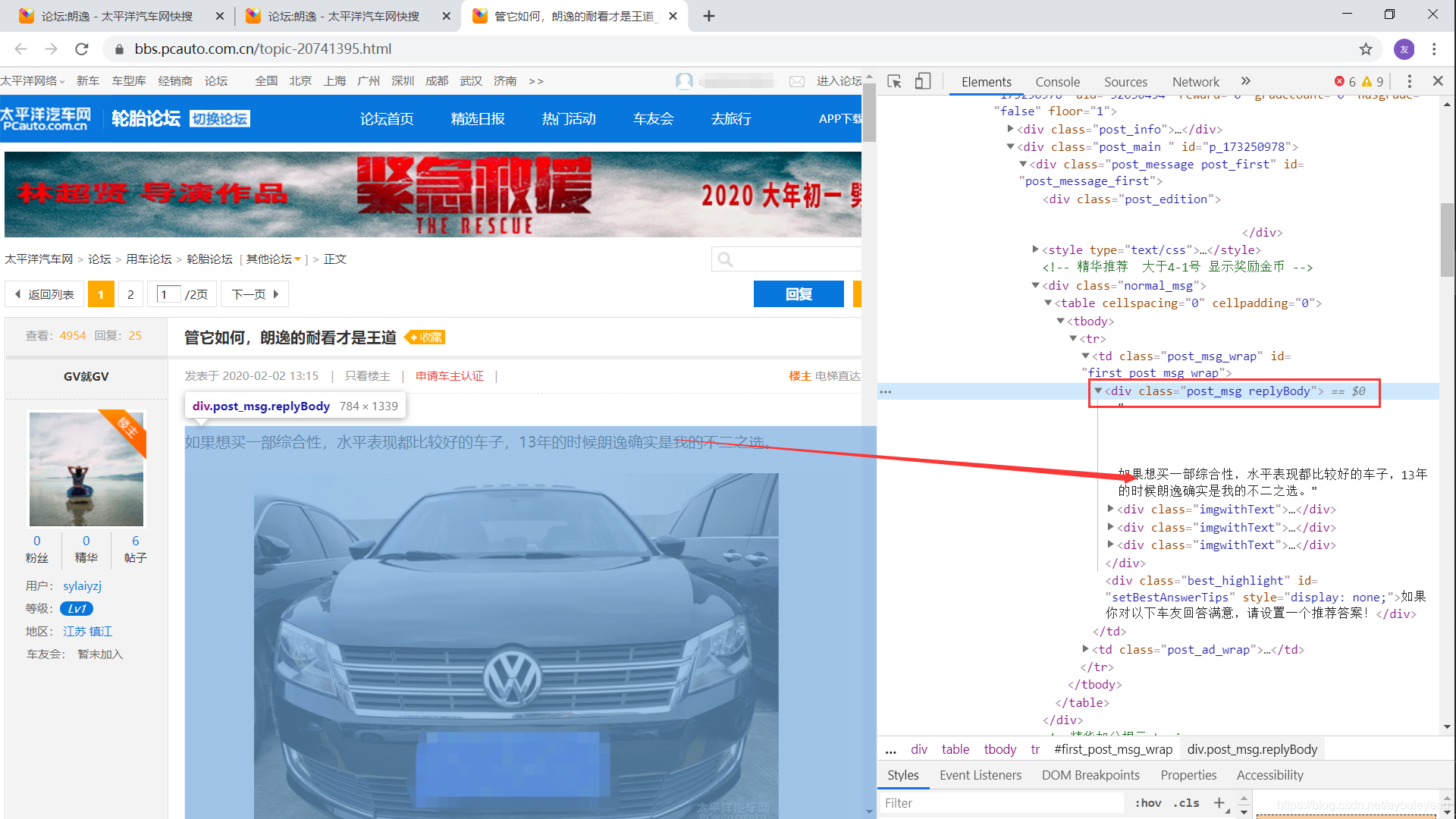Click the 切换论坛 switch forum button
Image resolution: width=1456 pixels, height=819 pixels.
click(220, 119)
